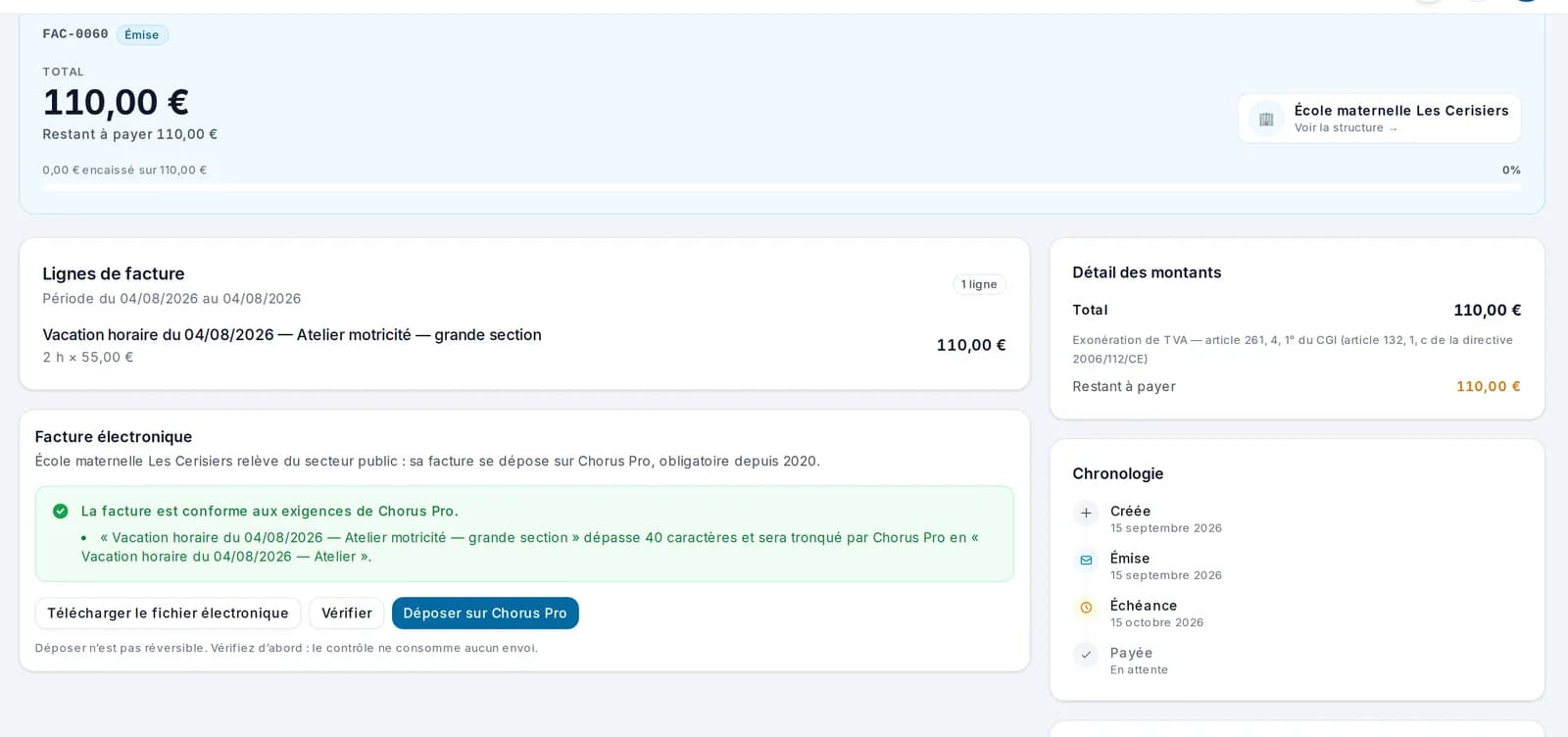The width and height of the screenshot is (1568, 737).
Task: Click the Restant à payer 110,00 € text under the total
Action: click(x=129, y=134)
